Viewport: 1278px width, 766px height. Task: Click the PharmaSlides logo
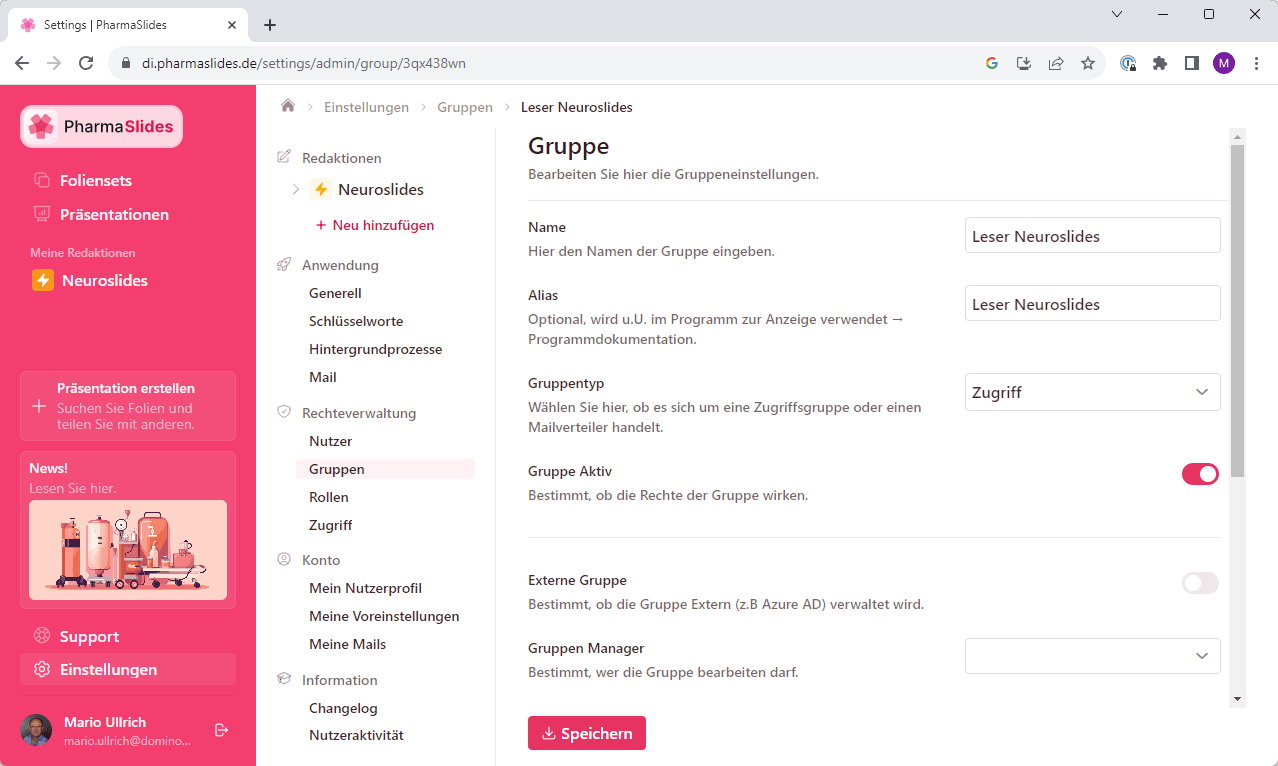pyautogui.click(x=101, y=127)
